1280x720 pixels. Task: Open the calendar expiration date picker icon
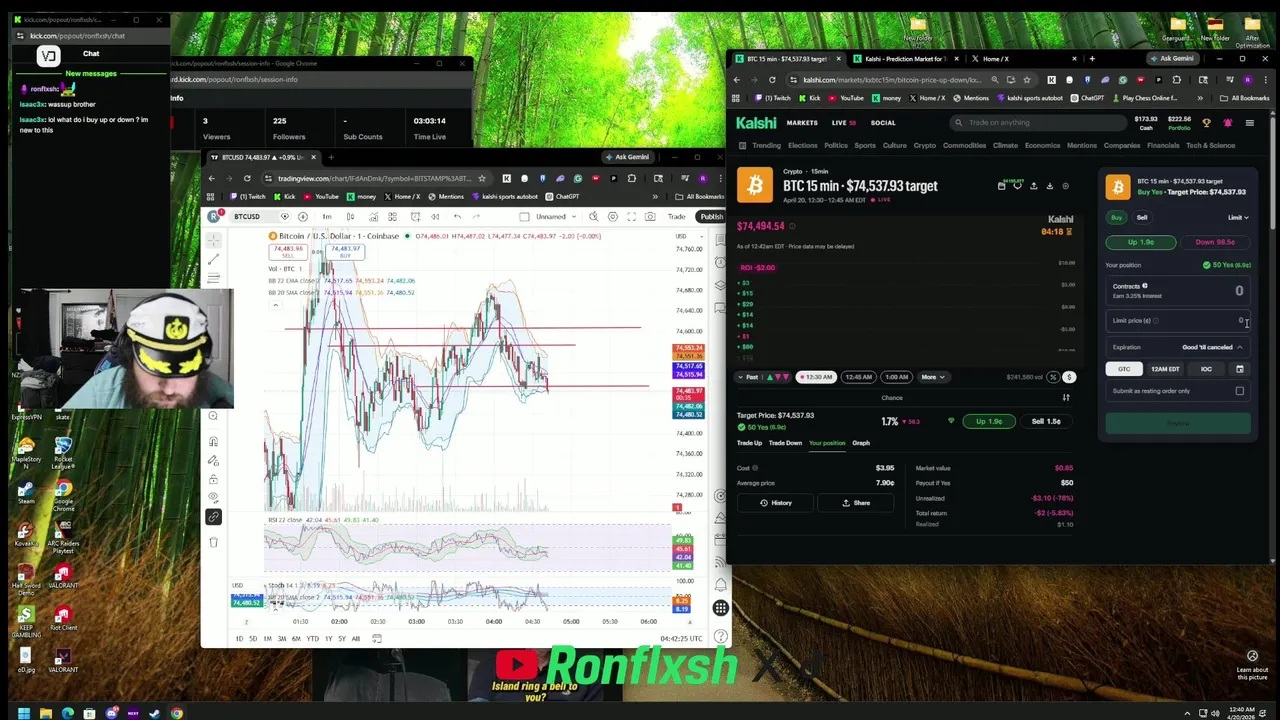pyautogui.click(x=1239, y=369)
